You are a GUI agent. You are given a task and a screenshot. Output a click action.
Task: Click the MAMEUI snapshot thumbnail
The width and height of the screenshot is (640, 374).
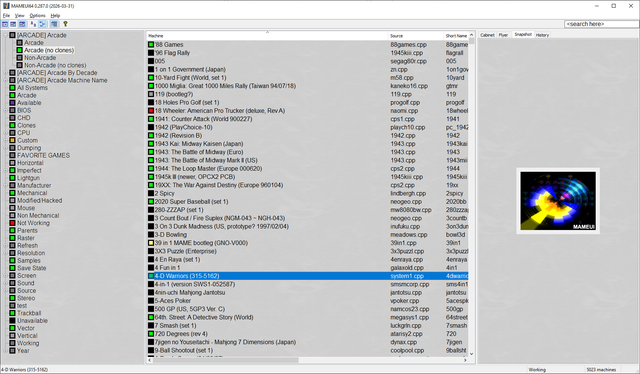(558, 201)
